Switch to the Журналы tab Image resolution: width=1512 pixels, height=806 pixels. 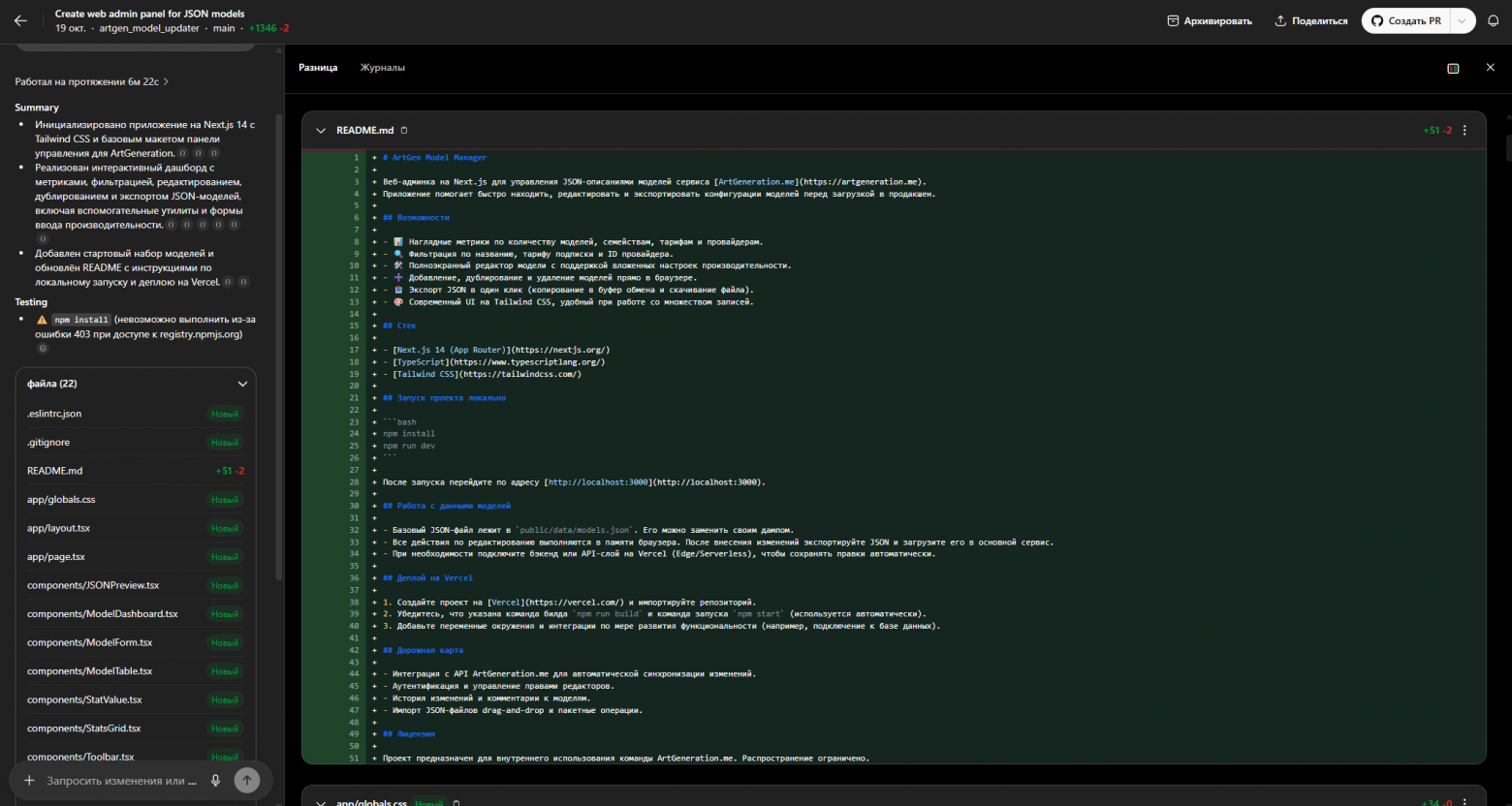(x=383, y=68)
